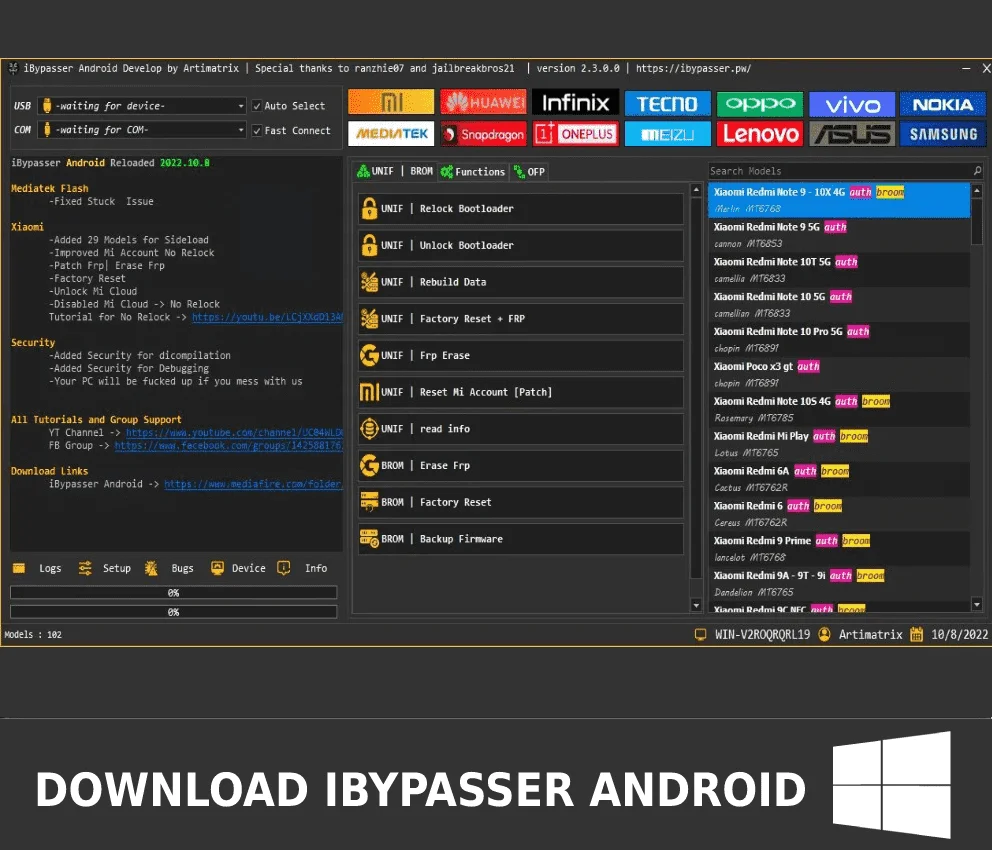Open the FB Group link

pyautogui.click(x=228, y=445)
